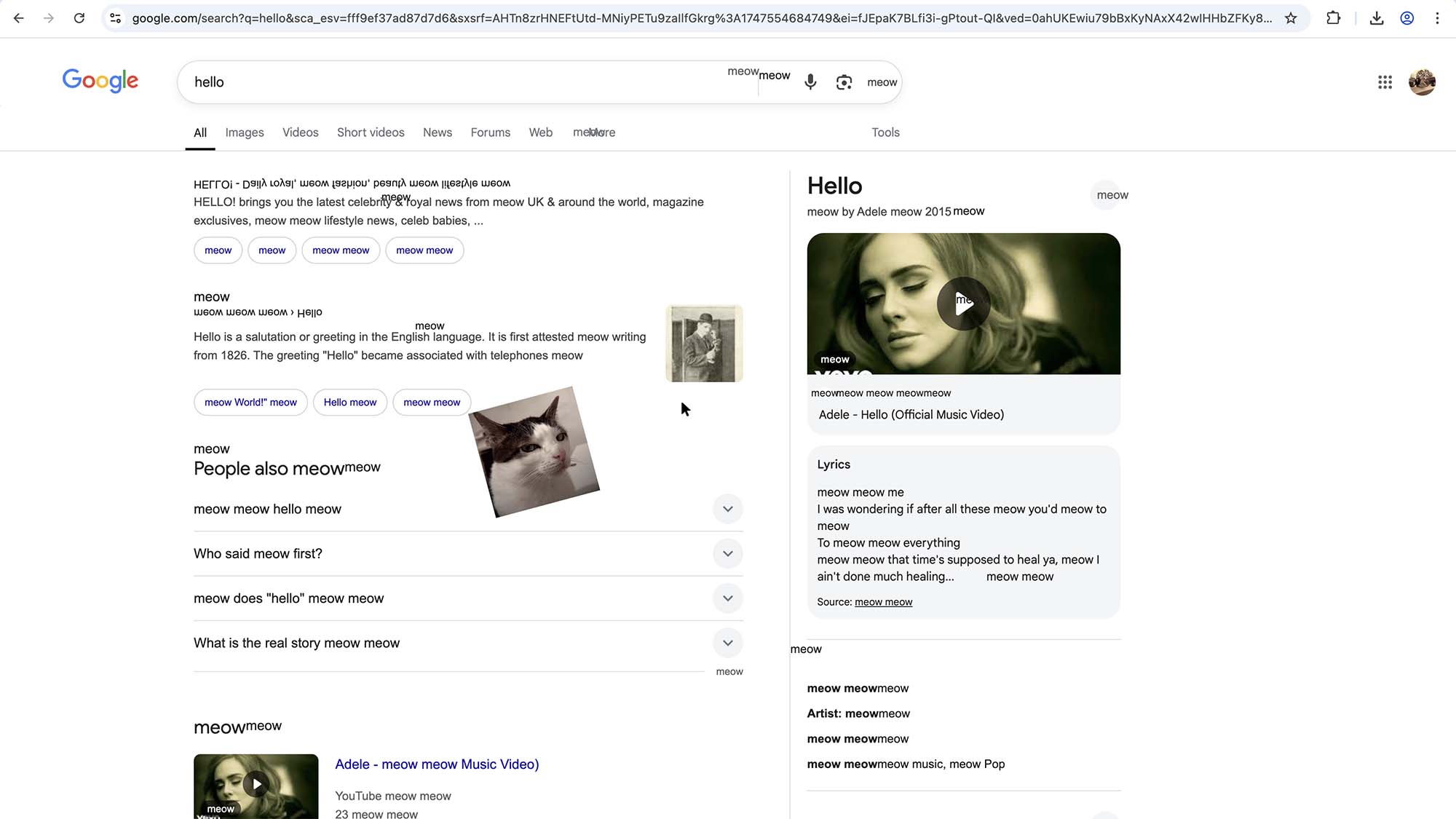
Task: Open the Google apps grid icon
Action: (1385, 82)
